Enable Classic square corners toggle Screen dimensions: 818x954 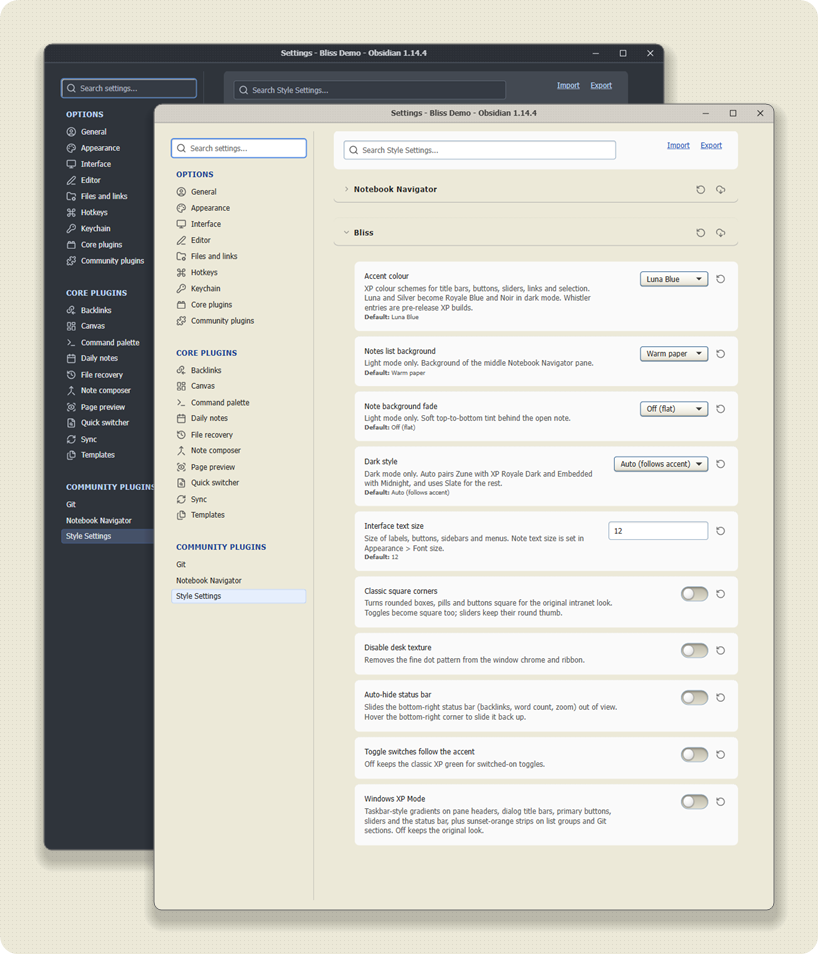[x=694, y=594]
